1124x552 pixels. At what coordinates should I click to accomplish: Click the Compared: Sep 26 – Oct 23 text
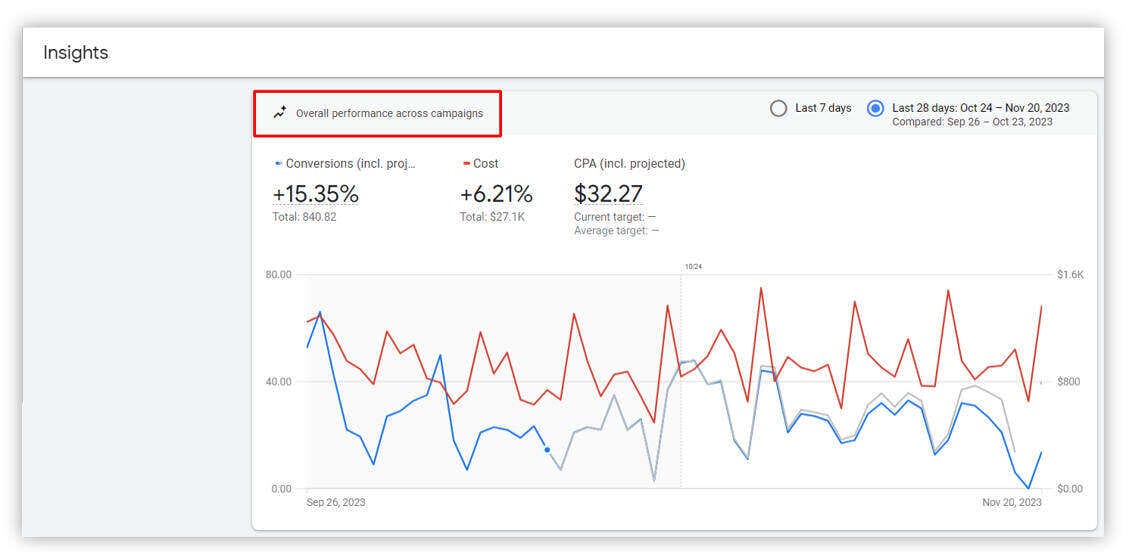[x=972, y=122]
